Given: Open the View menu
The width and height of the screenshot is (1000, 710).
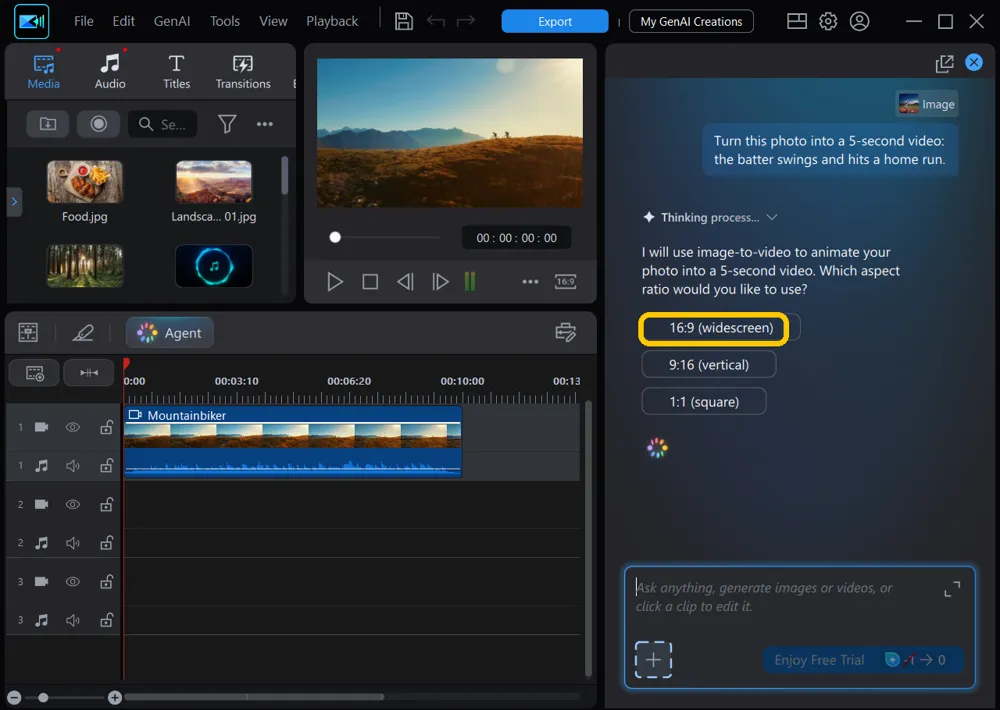Looking at the screenshot, I should (273, 21).
